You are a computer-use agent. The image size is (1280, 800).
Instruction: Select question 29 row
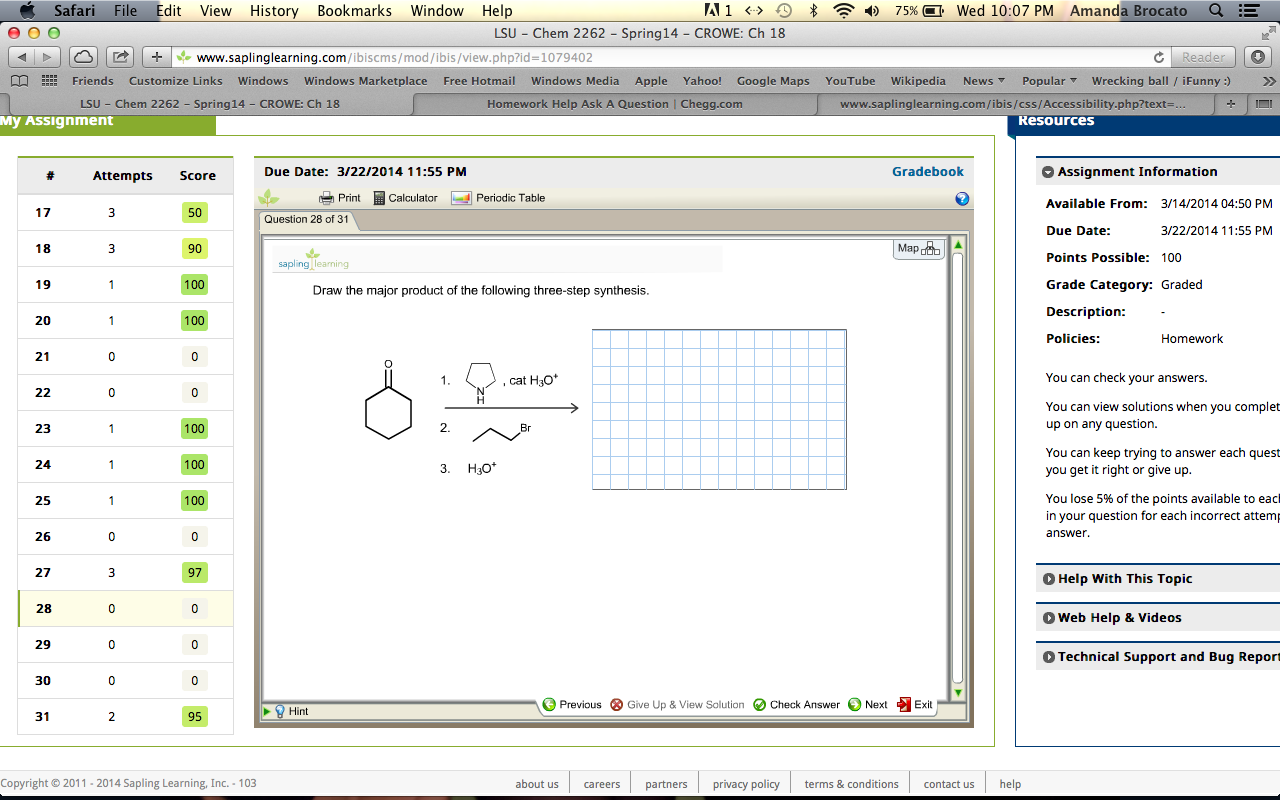(125, 645)
